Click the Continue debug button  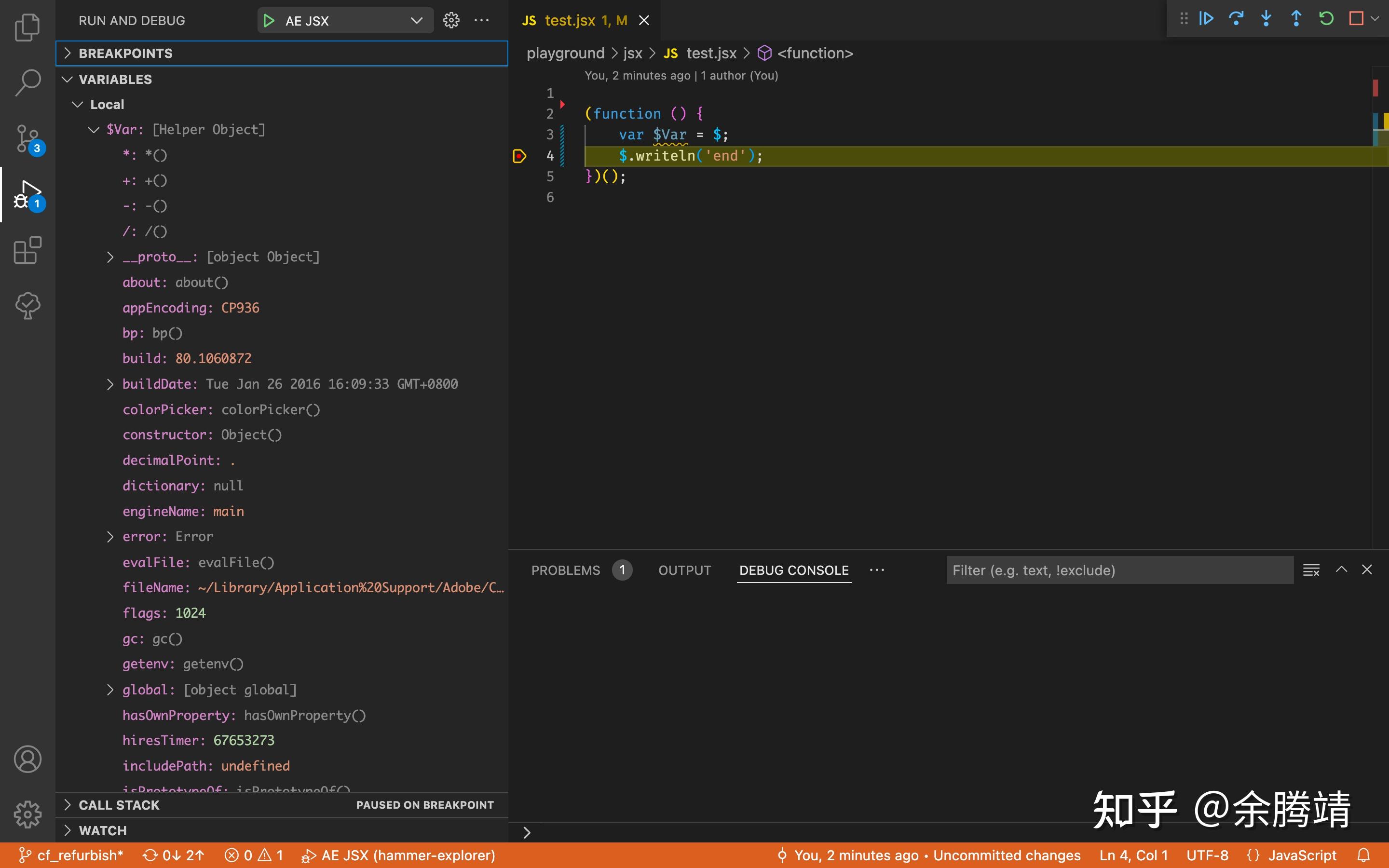point(1206,19)
